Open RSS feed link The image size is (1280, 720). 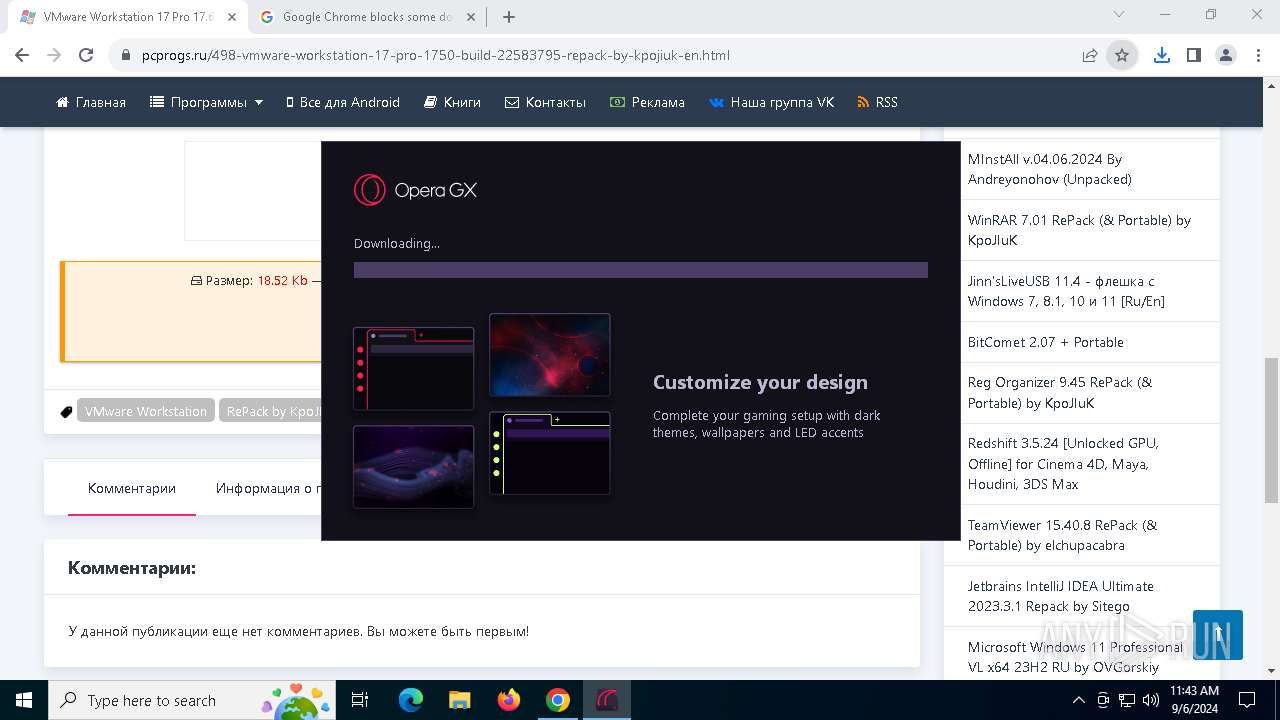pyautogui.click(x=877, y=102)
